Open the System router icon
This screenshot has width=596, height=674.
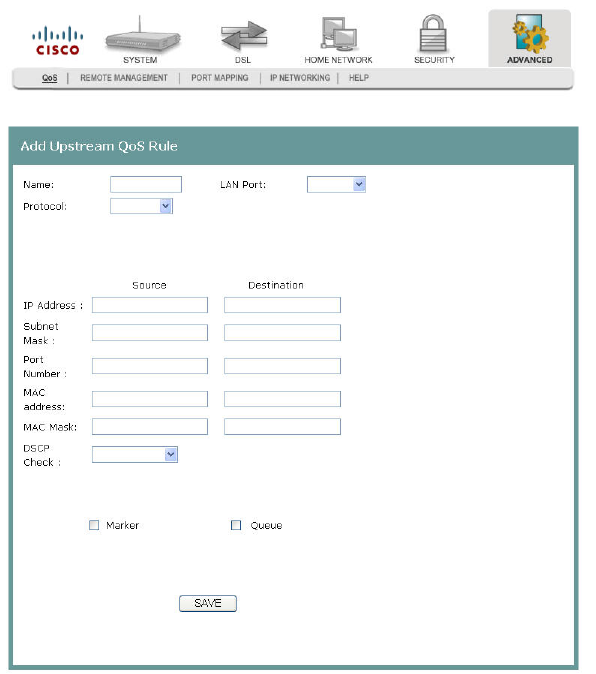tap(142, 34)
